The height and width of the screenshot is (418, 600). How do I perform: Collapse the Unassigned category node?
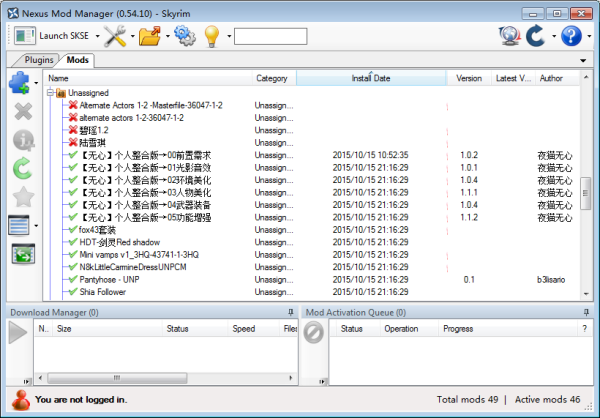point(50,93)
